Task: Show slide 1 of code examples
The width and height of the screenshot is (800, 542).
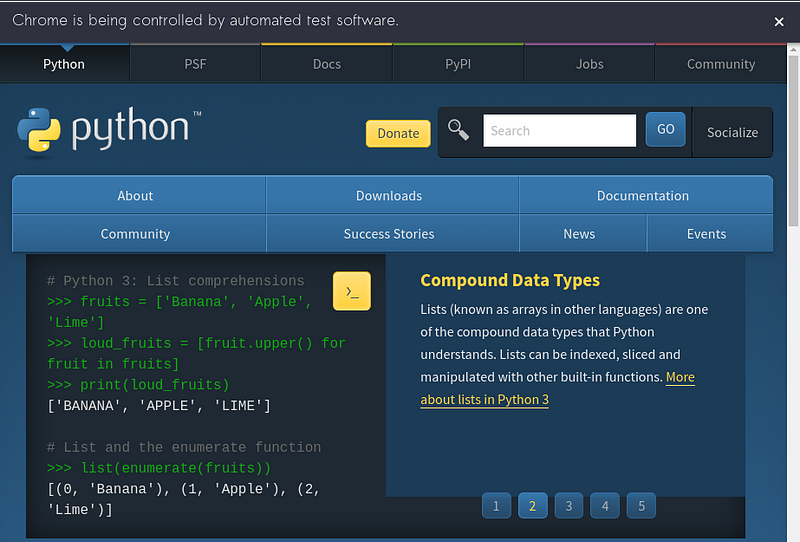Action: coord(496,506)
